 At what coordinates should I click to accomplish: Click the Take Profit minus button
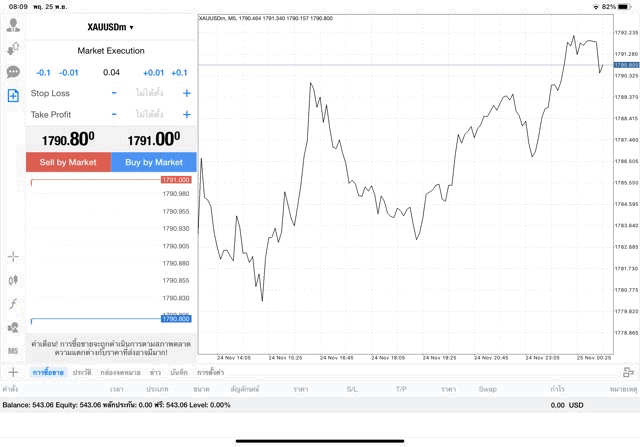pos(114,115)
